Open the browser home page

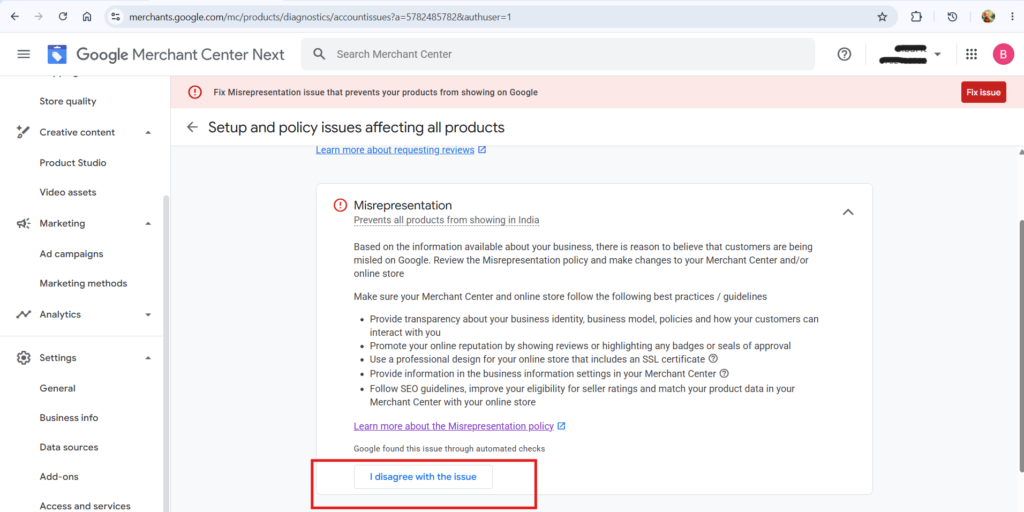point(87,17)
